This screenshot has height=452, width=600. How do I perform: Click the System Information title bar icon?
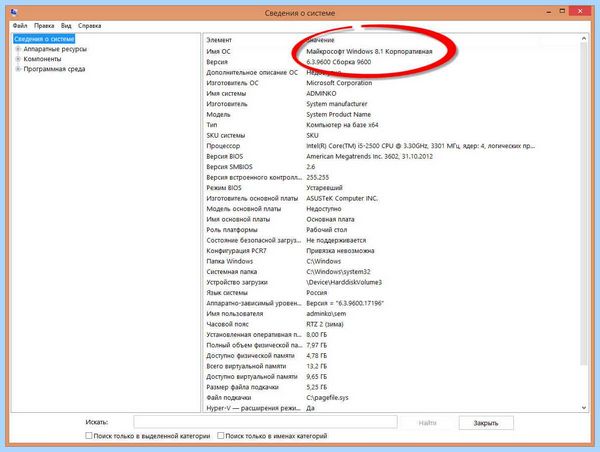(x=15, y=13)
